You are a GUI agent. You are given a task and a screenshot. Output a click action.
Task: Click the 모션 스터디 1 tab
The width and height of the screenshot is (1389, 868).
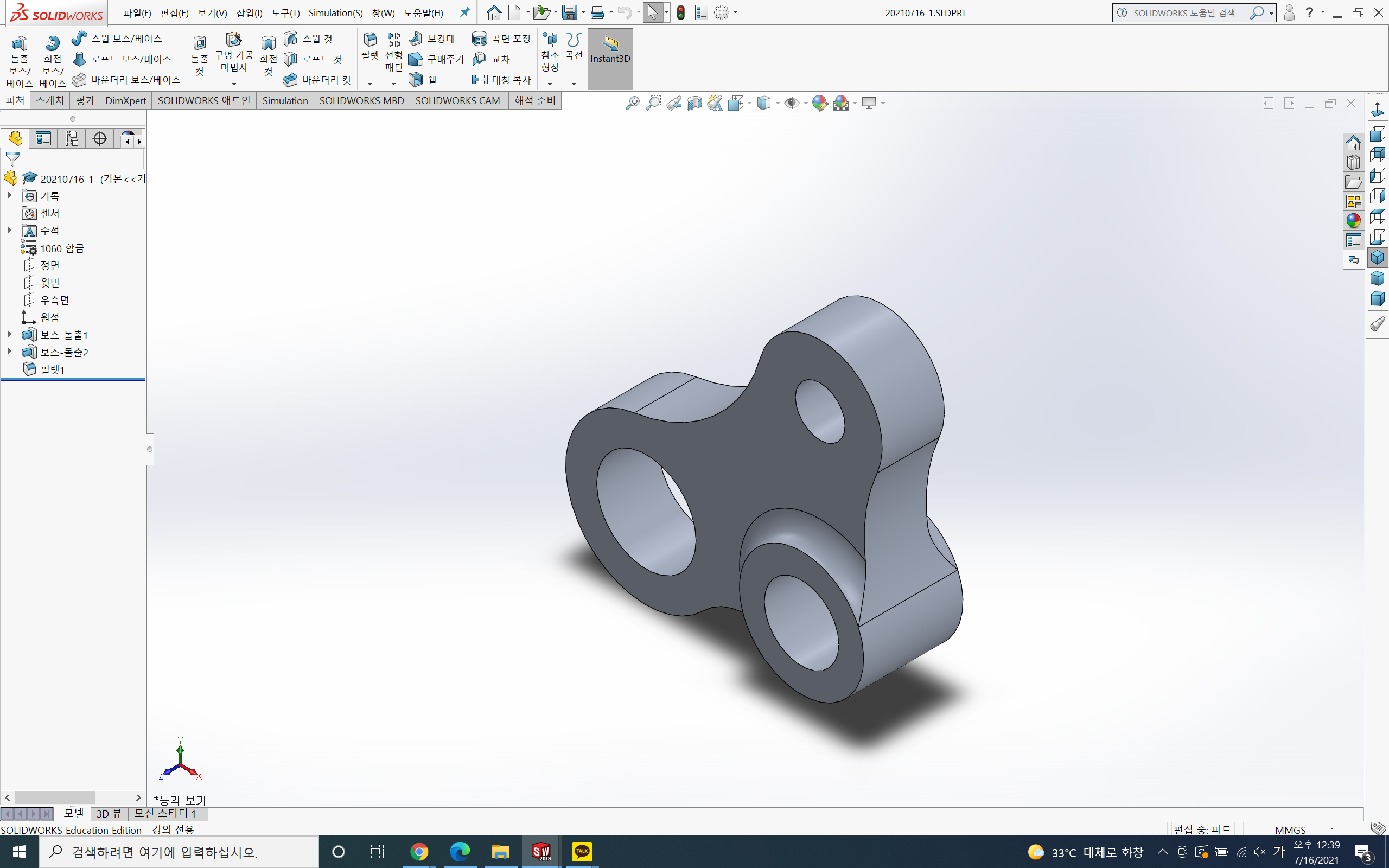tap(165, 813)
